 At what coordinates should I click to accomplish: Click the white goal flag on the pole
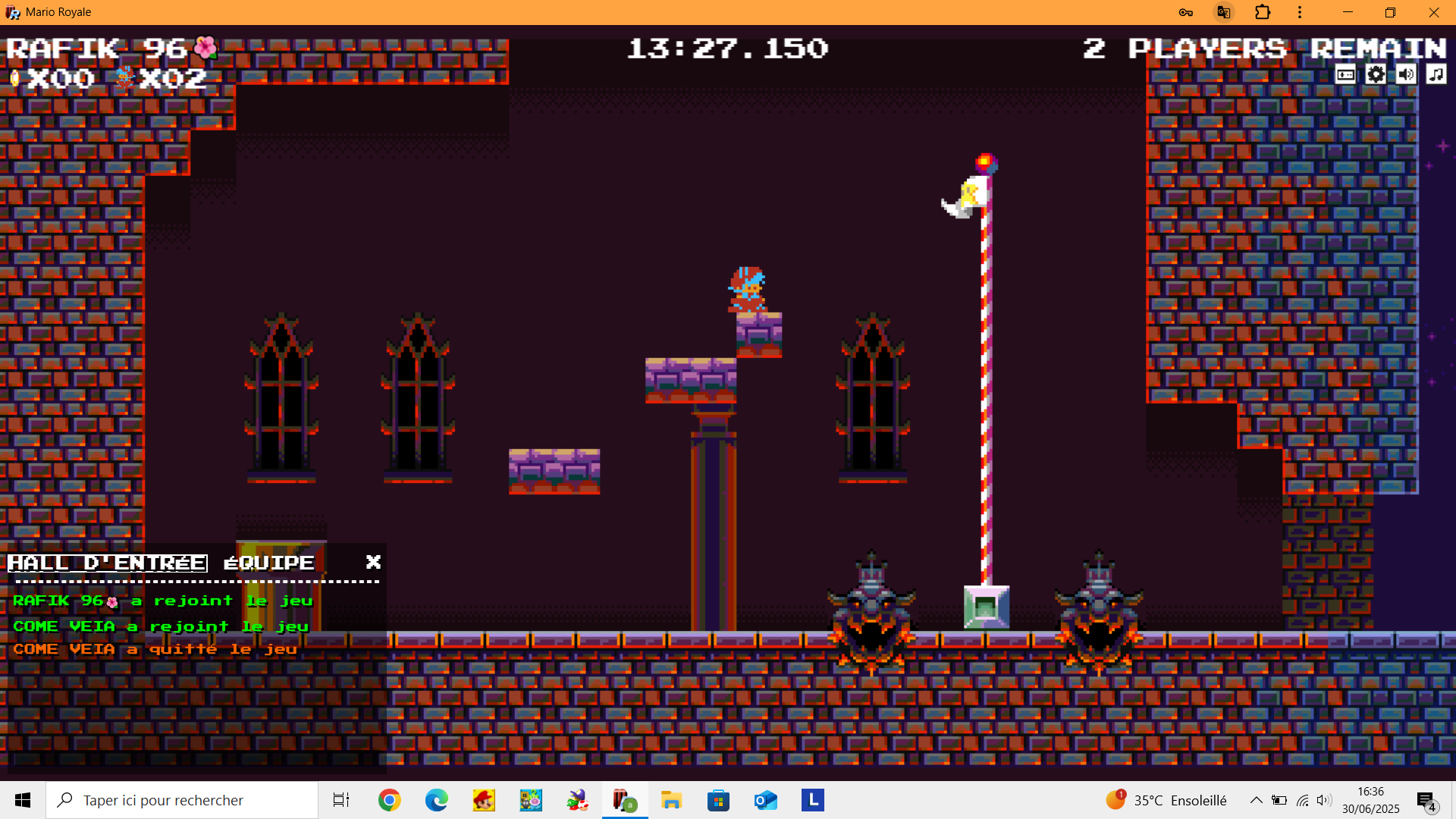(965, 196)
